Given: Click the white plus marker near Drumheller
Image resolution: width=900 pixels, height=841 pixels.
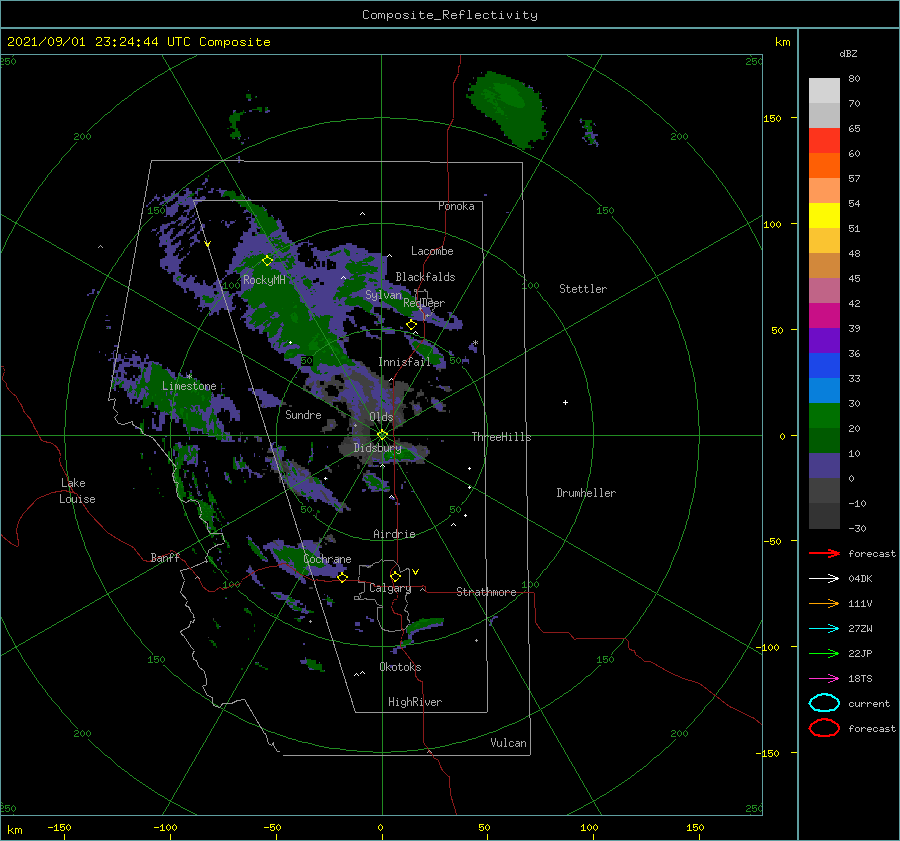Looking at the screenshot, I should [565, 402].
